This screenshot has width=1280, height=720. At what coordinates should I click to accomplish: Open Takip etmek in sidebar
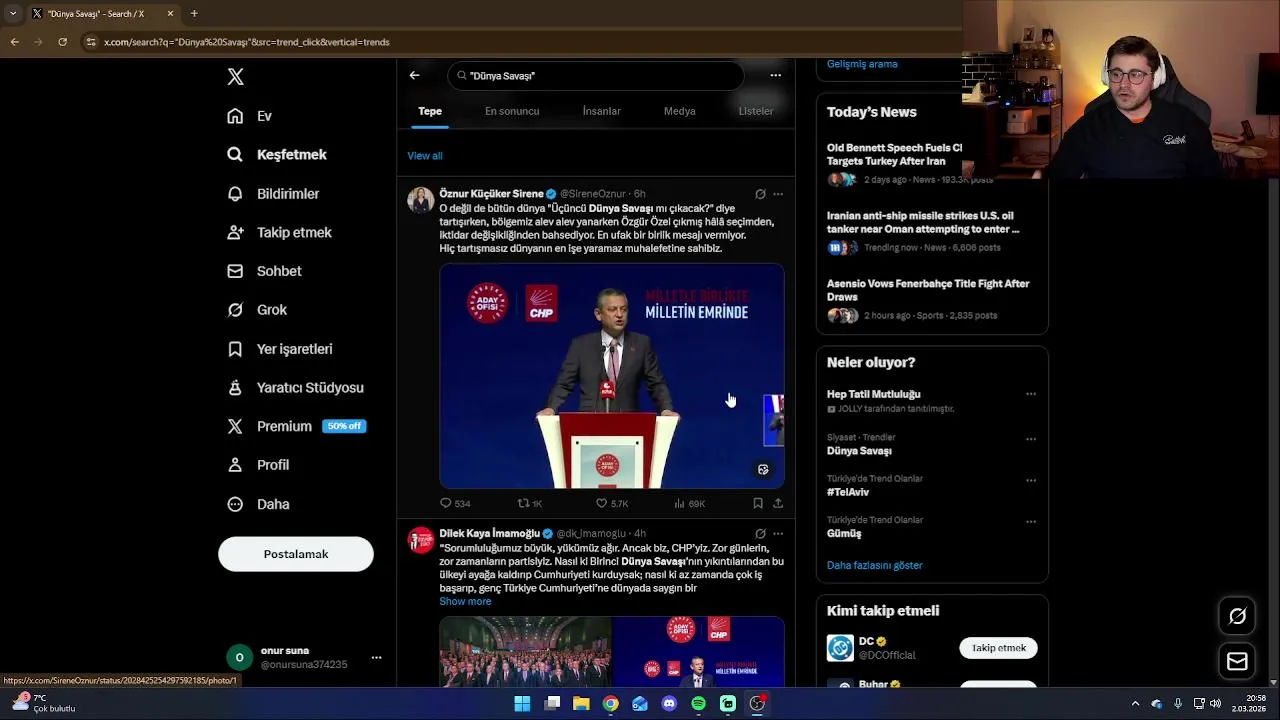[279, 232]
